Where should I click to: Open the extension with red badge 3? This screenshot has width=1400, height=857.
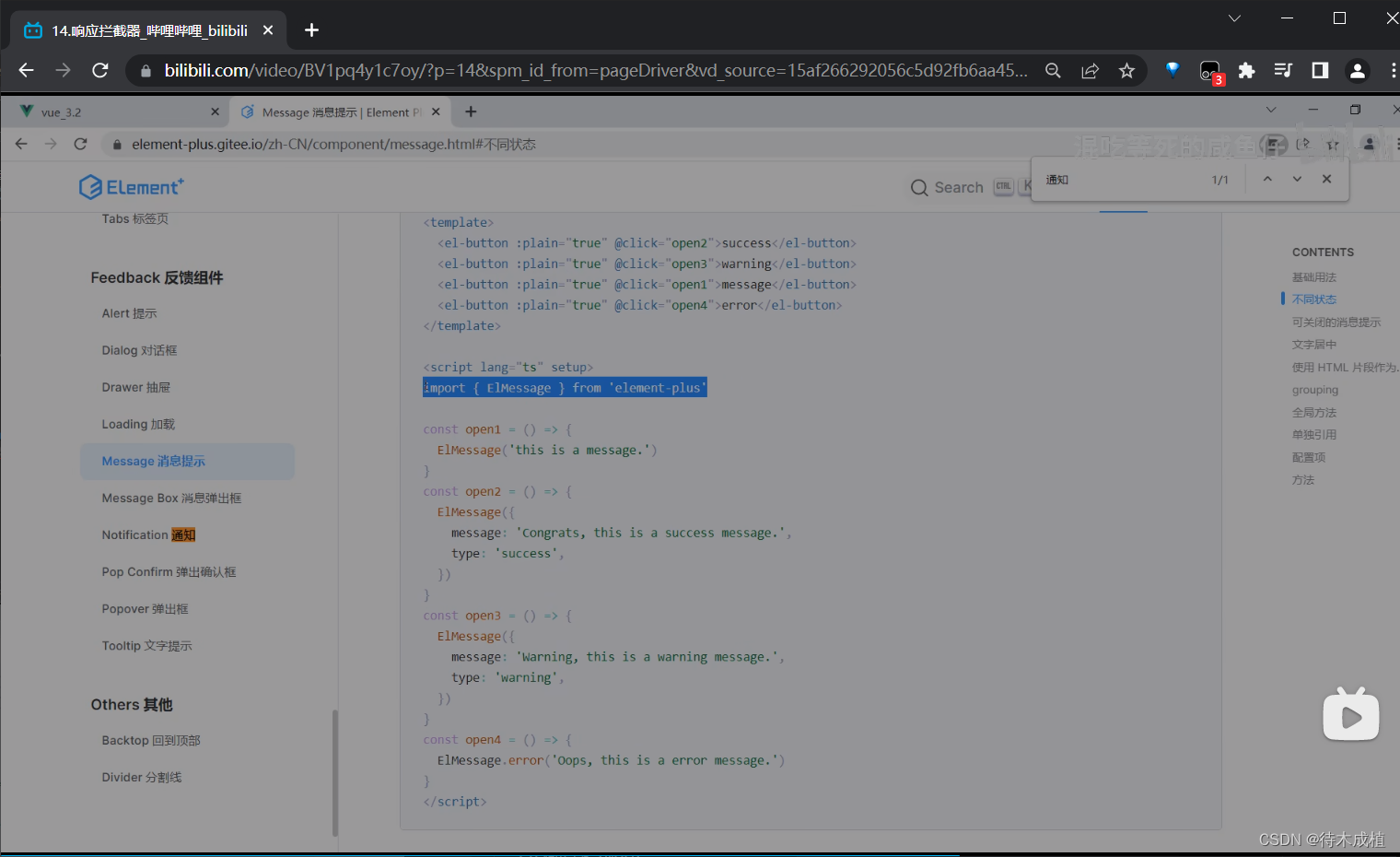[x=1209, y=71]
